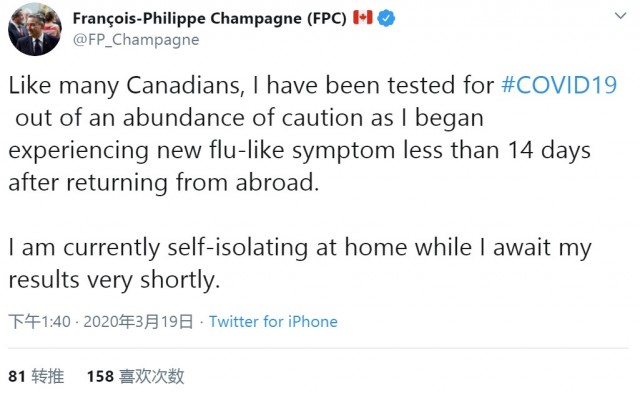Click the phrase "I have been tested for"
This screenshot has height=393, width=640.
(374, 85)
